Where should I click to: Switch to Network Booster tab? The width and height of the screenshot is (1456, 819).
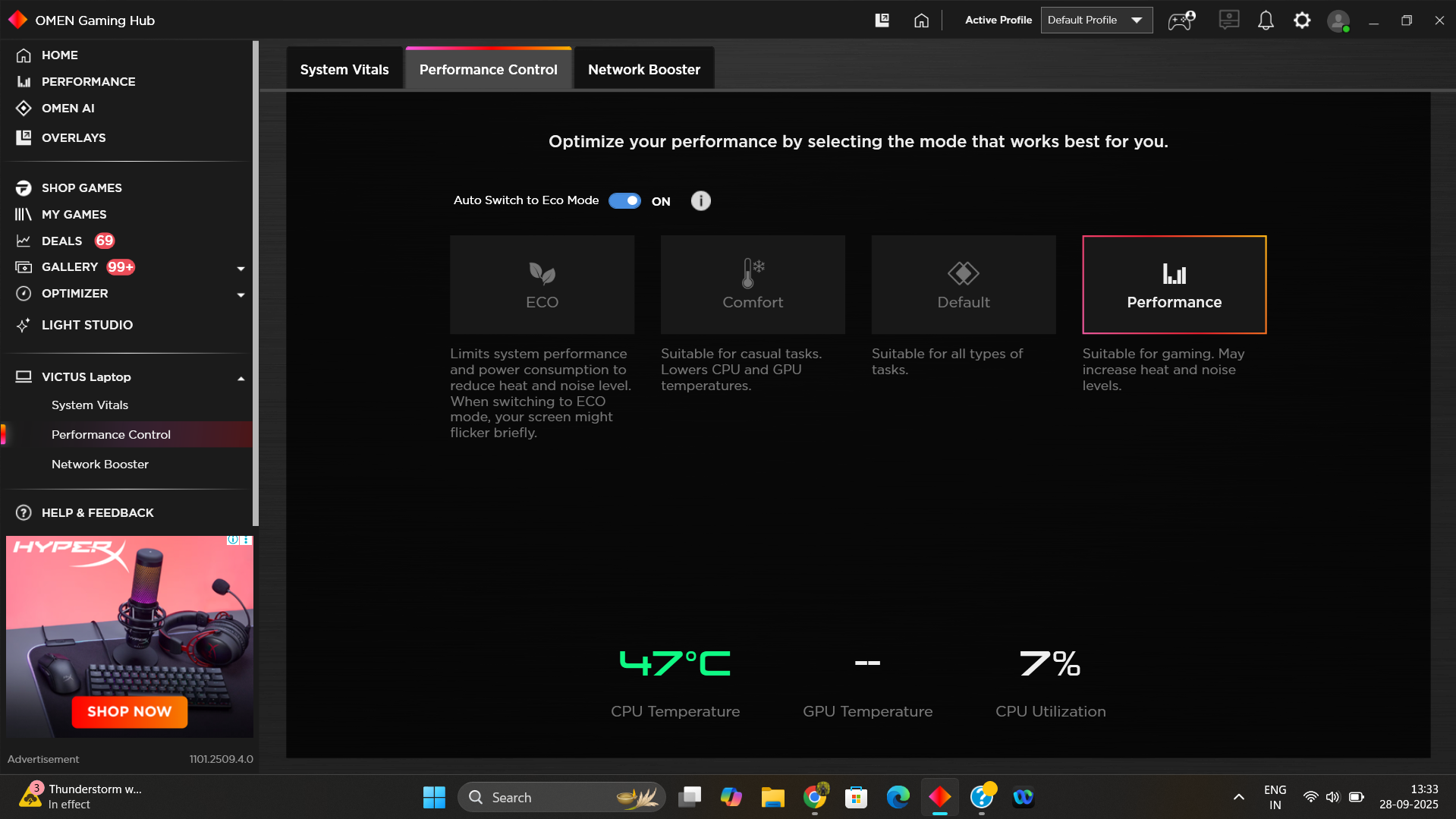point(644,70)
